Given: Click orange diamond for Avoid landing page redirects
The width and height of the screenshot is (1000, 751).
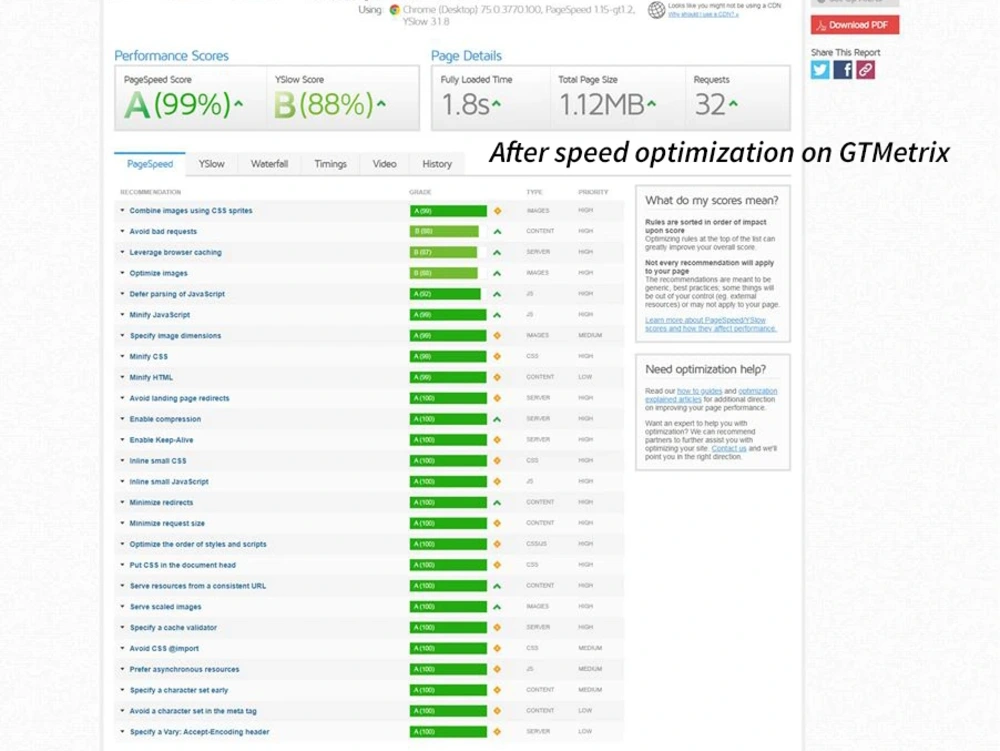Looking at the screenshot, I should (x=497, y=398).
